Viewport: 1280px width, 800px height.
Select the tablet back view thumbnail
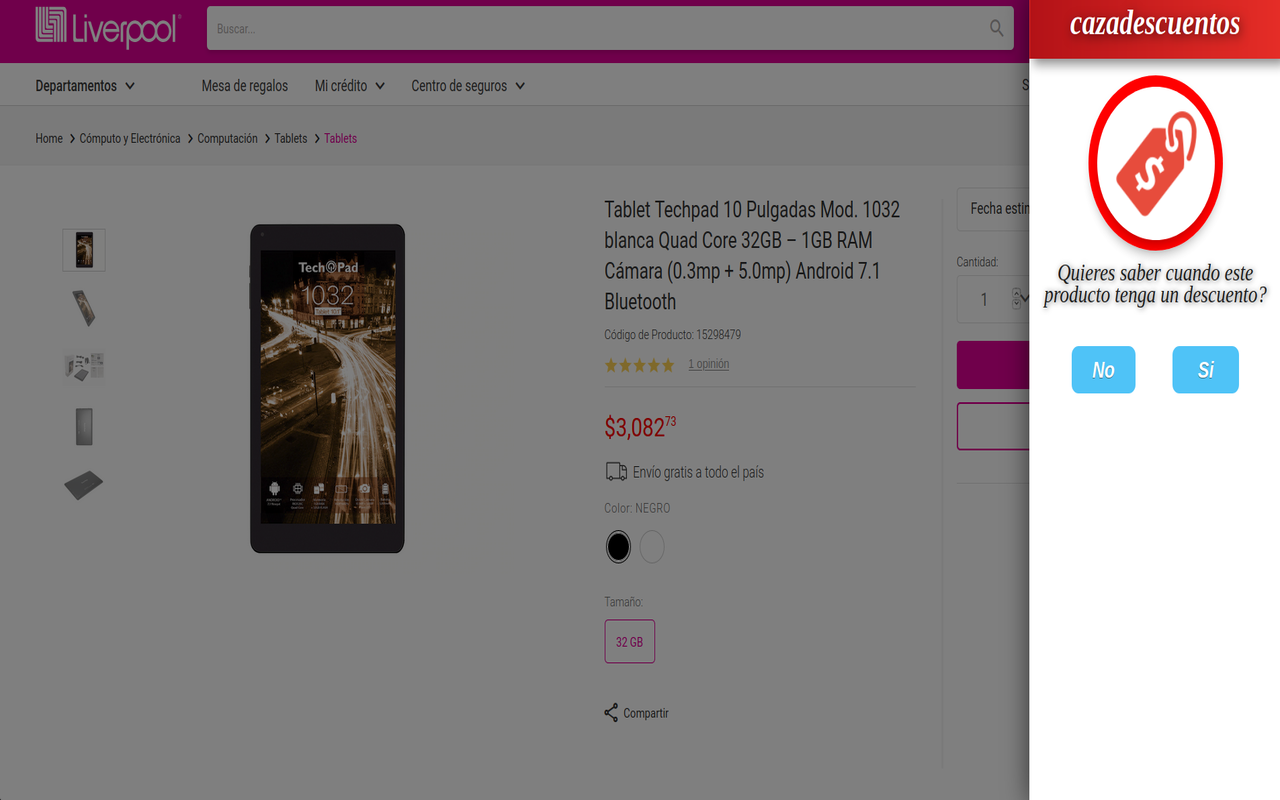pos(84,427)
